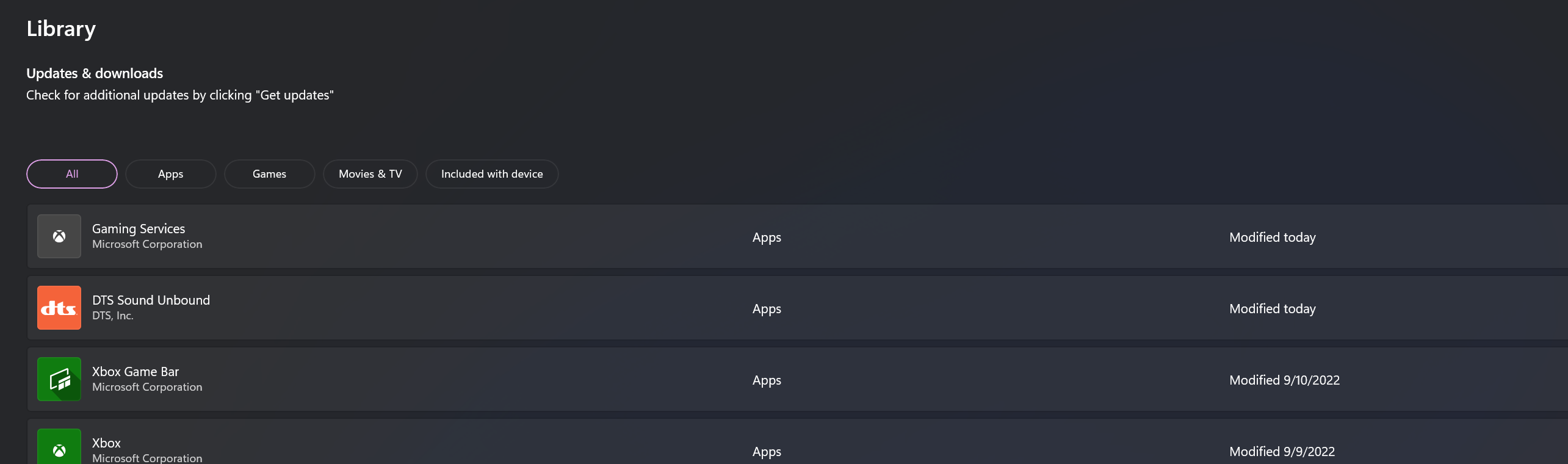Switch to the Games filter
This screenshot has width=1568, height=464.
[269, 174]
